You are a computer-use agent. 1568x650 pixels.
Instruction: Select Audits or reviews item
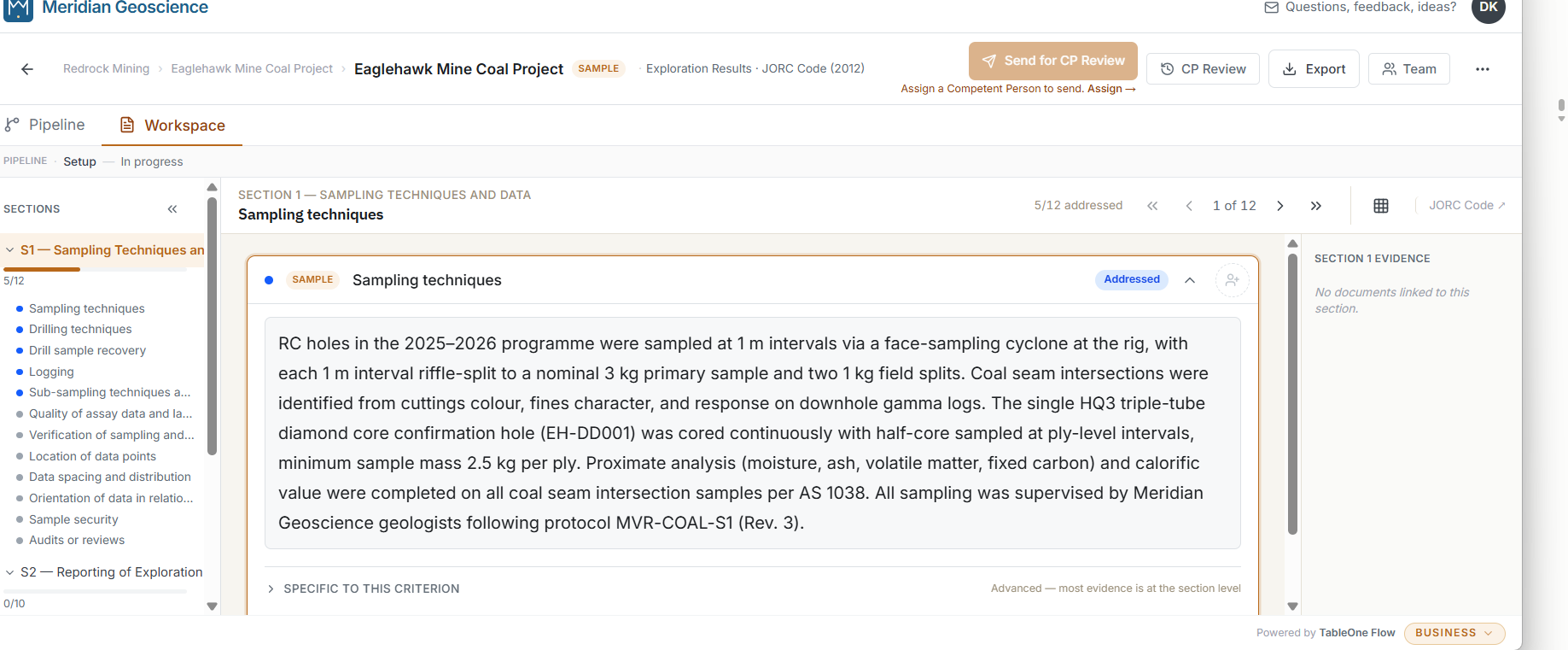[x=77, y=540]
